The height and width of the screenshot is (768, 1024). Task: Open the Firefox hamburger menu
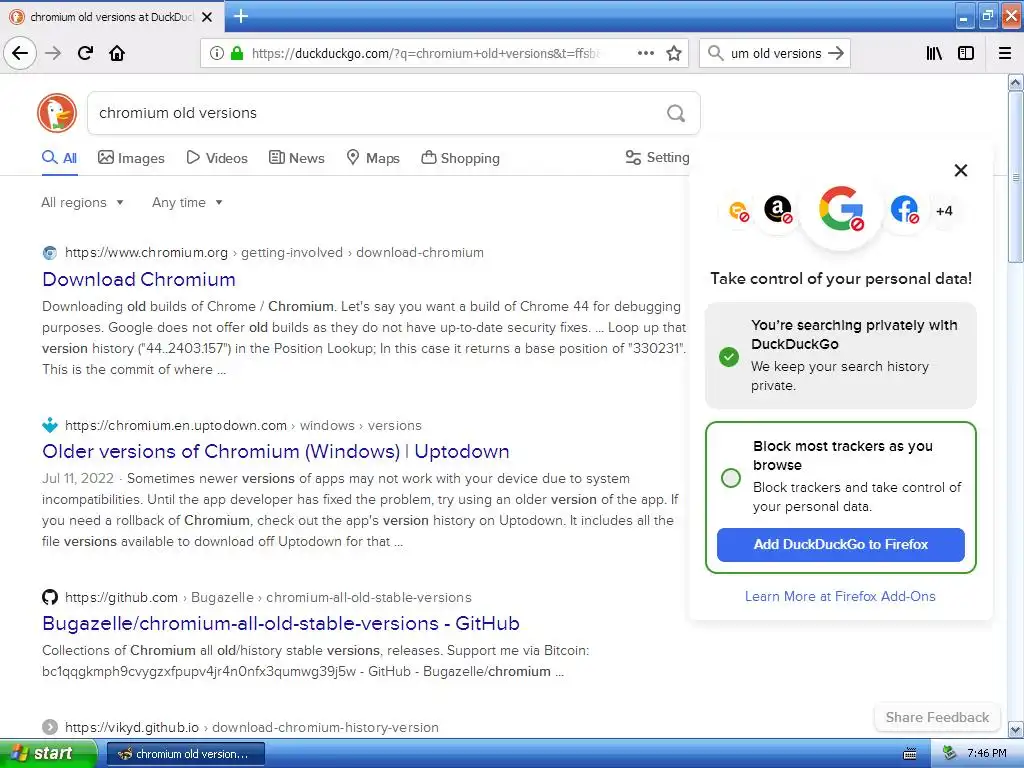1005,53
